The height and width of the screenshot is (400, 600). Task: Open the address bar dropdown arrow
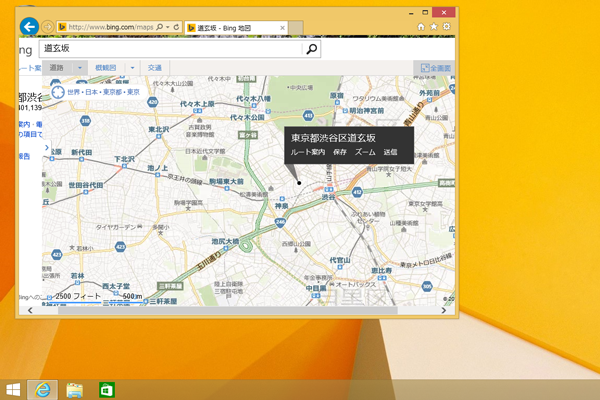click(x=168, y=27)
